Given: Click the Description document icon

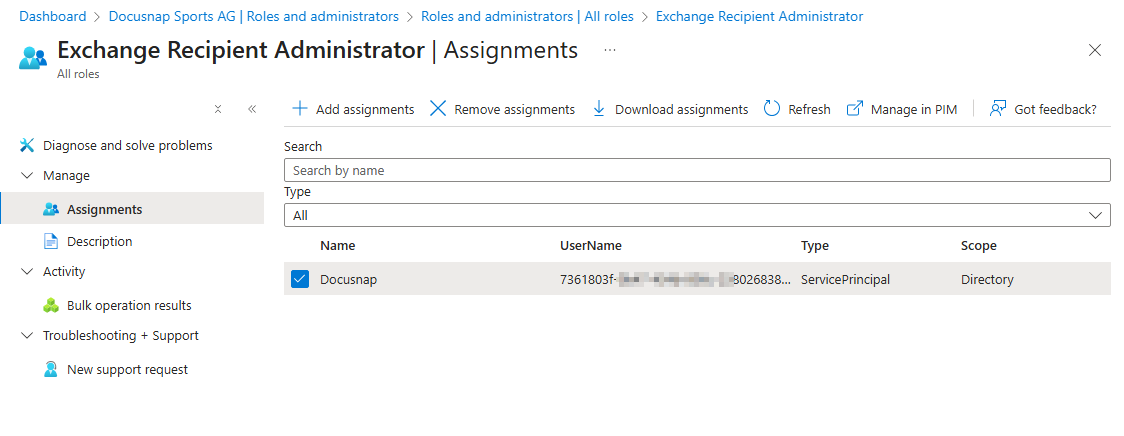Looking at the screenshot, I should click(51, 242).
